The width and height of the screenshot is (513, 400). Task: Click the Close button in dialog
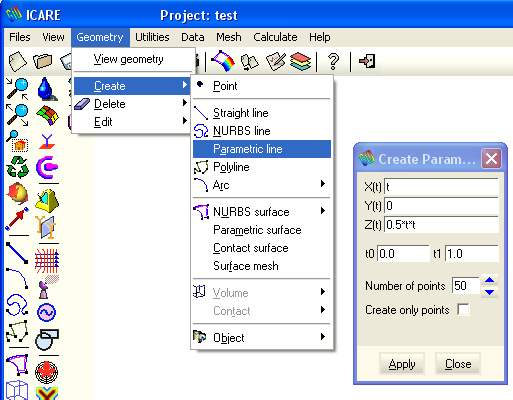[458, 364]
